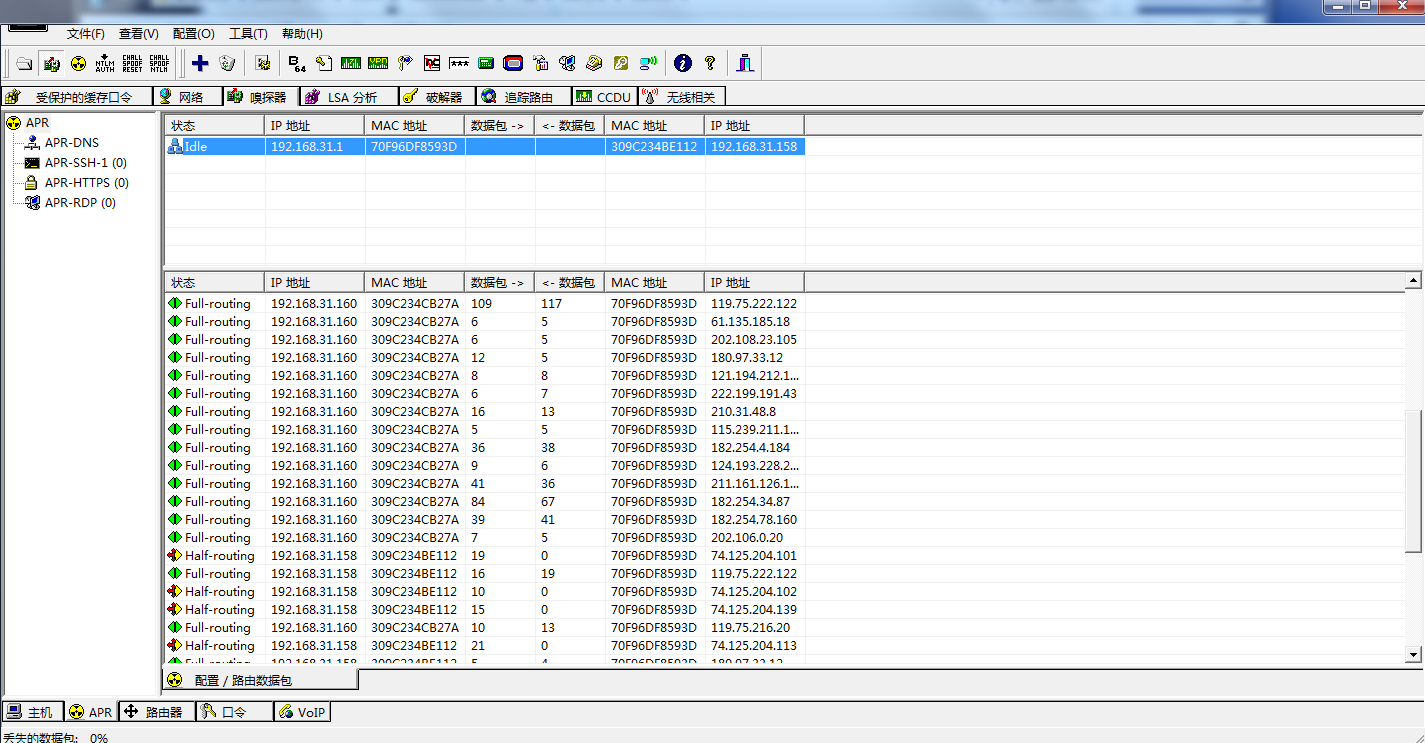The width and height of the screenshot is (1425, 743).
Task: Select the Half-routing row for 74.125.204.101
Action: (485, 556)
